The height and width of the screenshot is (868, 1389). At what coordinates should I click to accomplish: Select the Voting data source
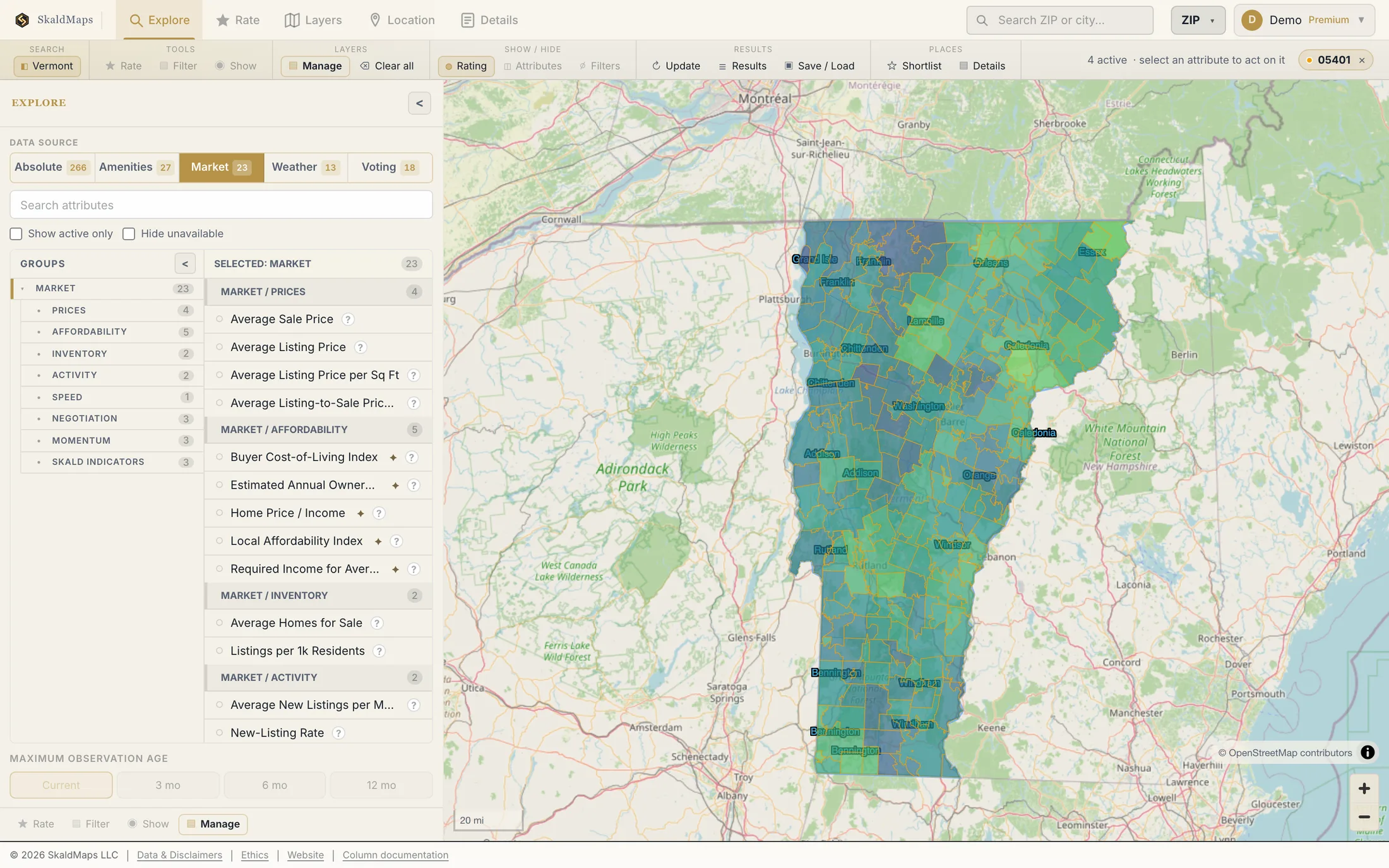pyautogui.click(x=390, y=167)
